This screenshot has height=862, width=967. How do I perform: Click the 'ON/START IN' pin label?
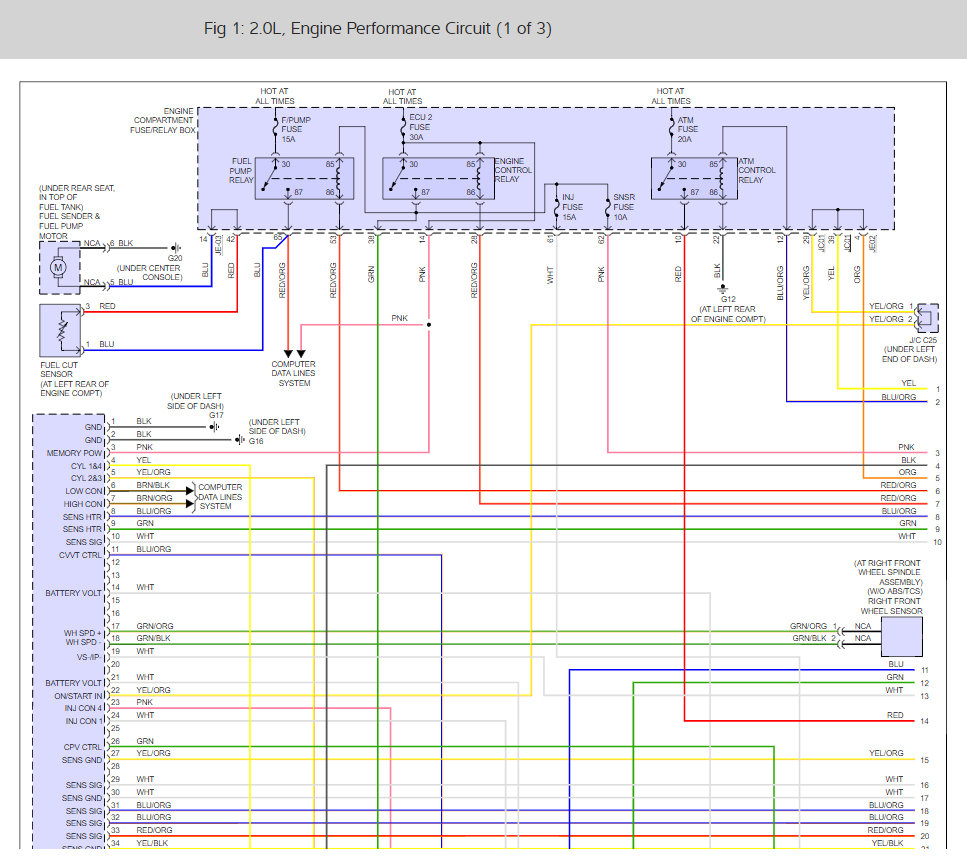[78, 696]
